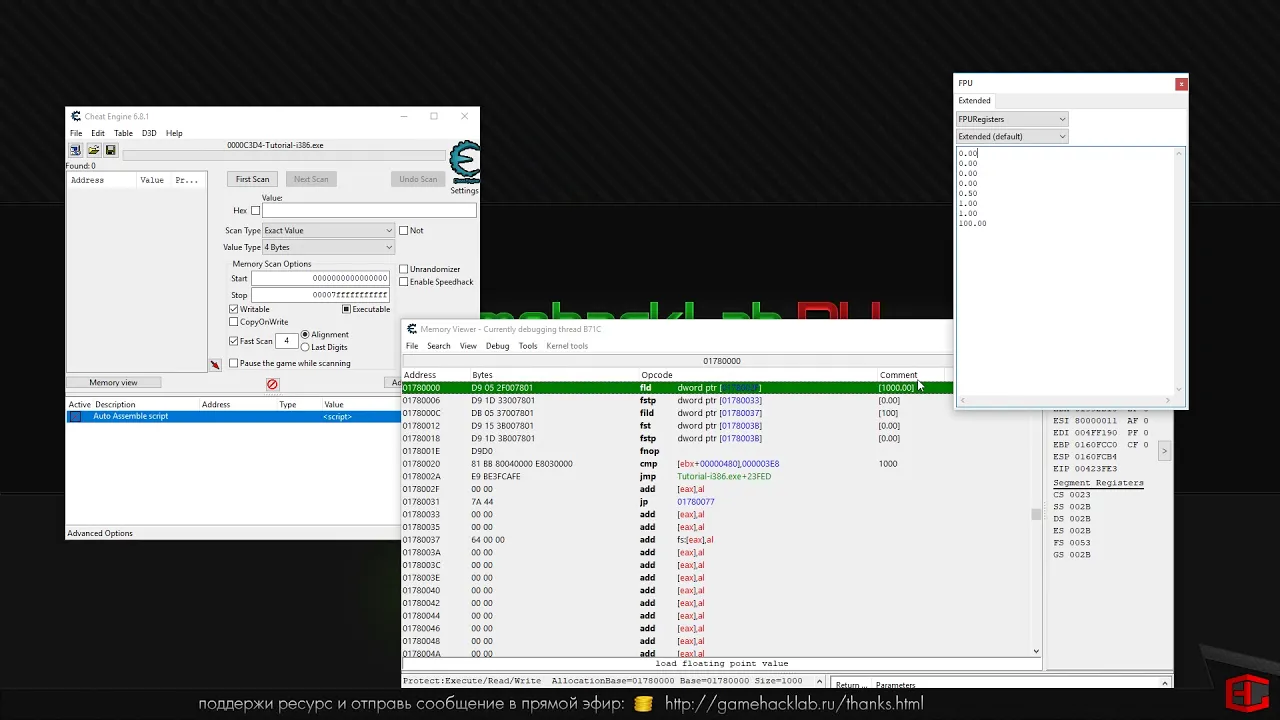1280x720 pixels.
Task: Open the process list icon in Cheat Engine
Action: pos(75,150)
